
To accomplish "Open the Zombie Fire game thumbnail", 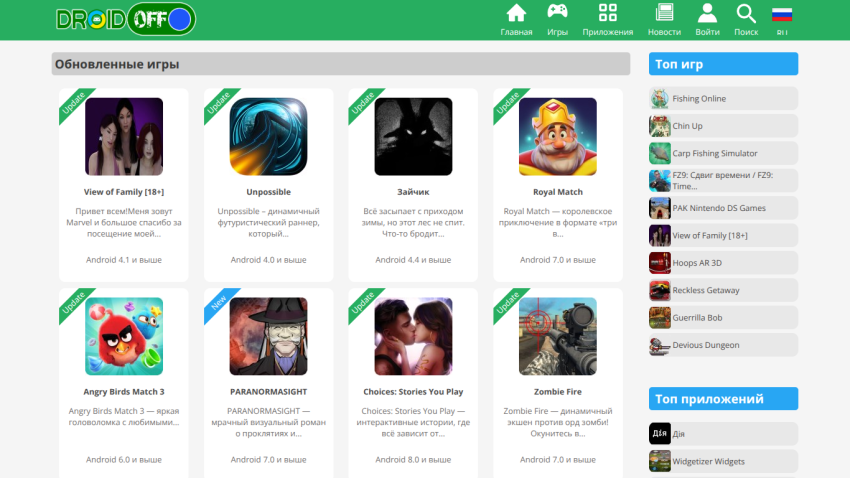I will tap(558, 336).
